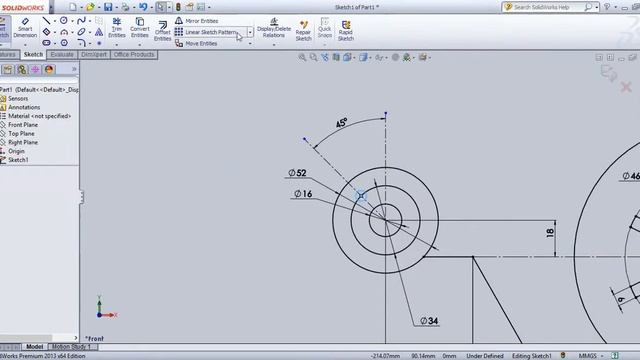Open the DimXpertManager panel tab
The image size is (640, 360).
click(x=35, y=70)
